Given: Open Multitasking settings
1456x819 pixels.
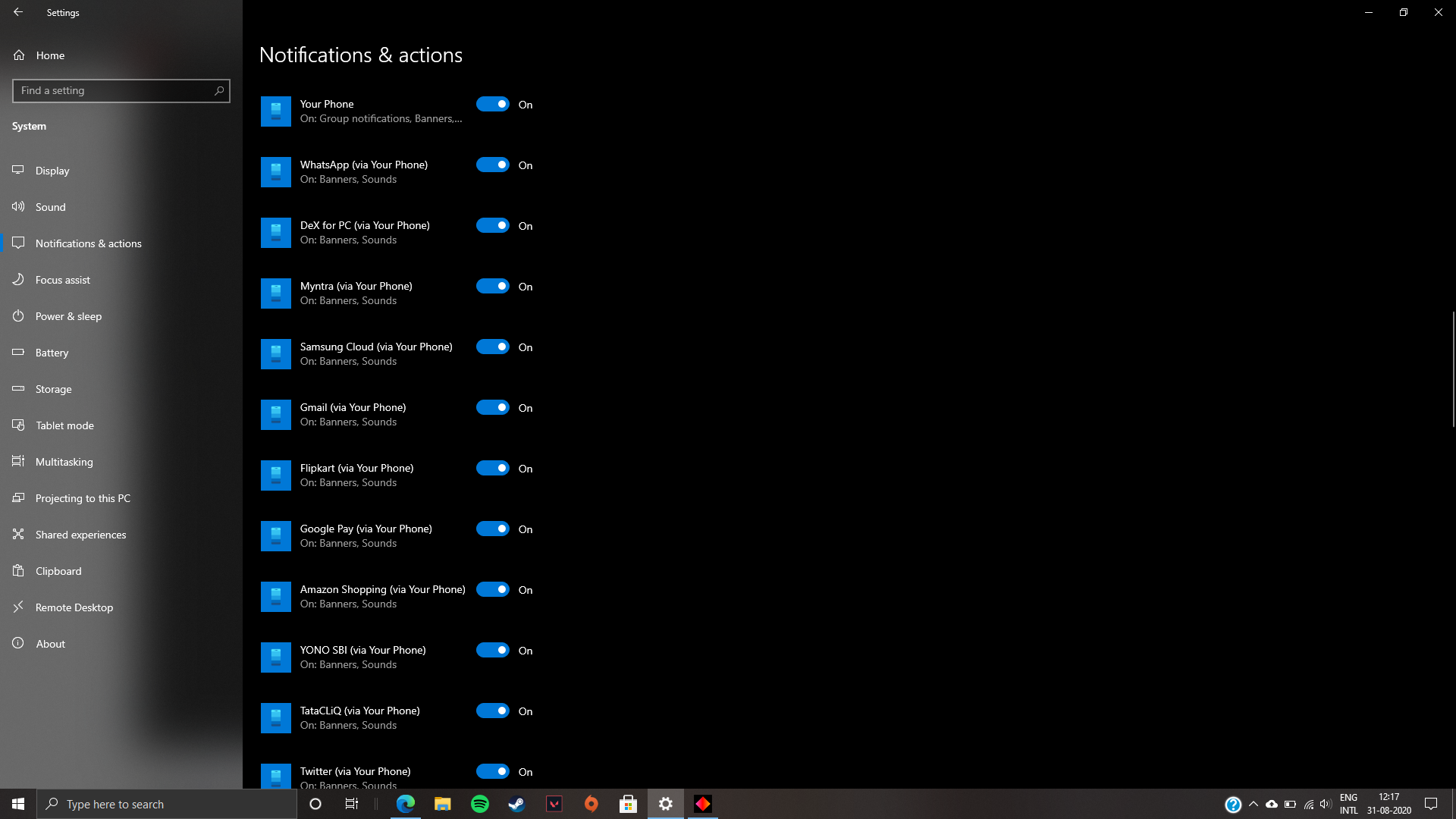Looking at the screenshot, I should [x=121, y=462].
